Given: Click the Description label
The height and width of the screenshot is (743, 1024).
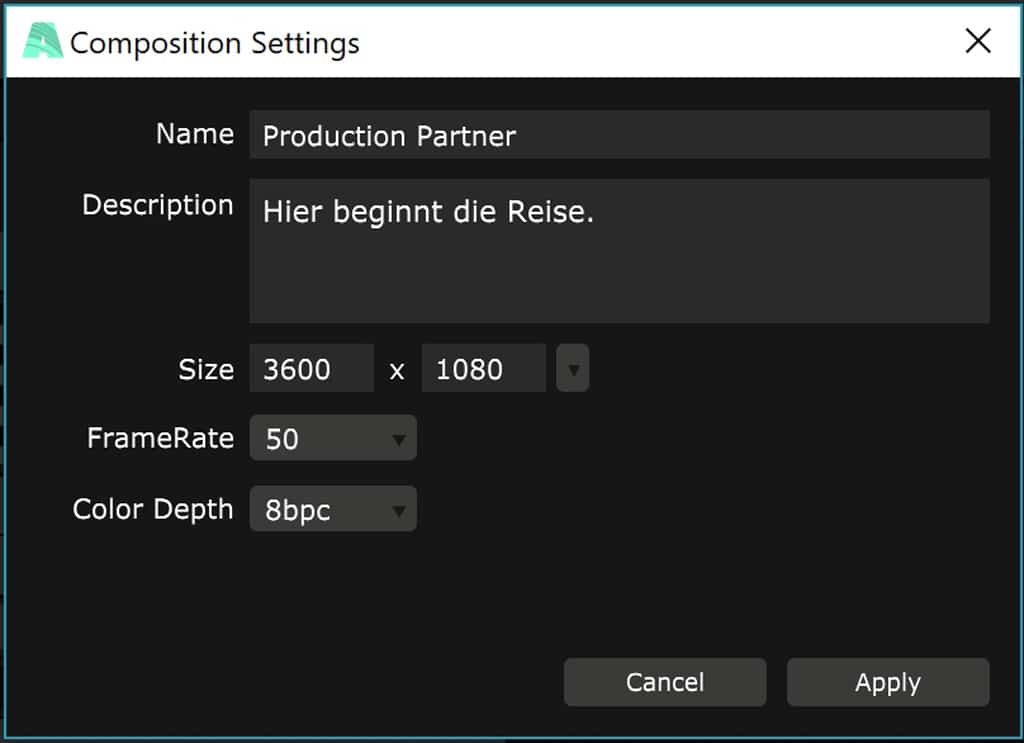Looking at the screenshot, I should (157, 205).
